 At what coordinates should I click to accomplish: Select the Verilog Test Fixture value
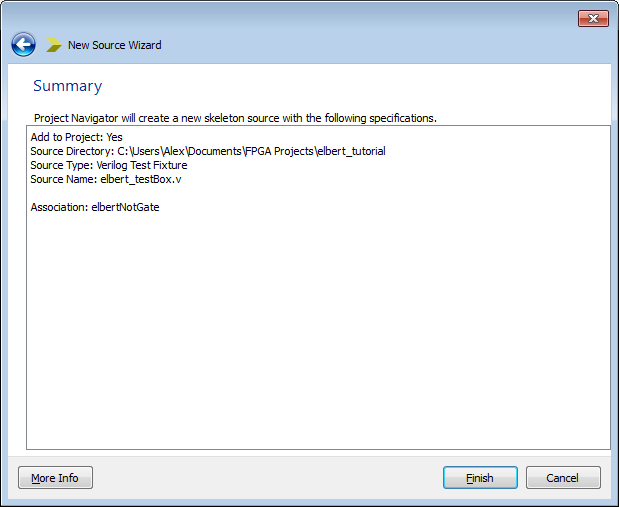coord(141,165)
